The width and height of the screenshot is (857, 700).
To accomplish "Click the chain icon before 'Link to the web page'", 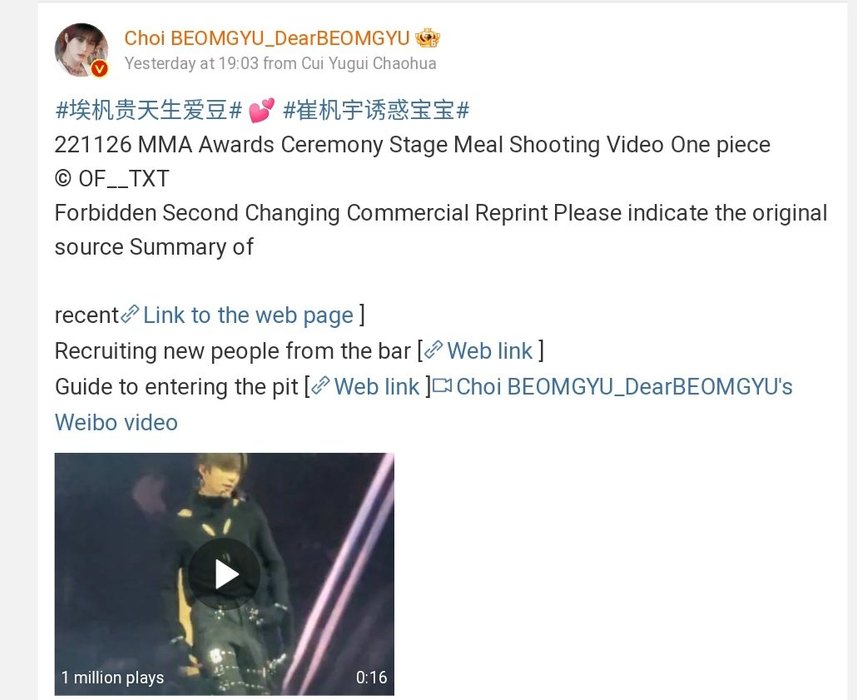I will (130, 314).
